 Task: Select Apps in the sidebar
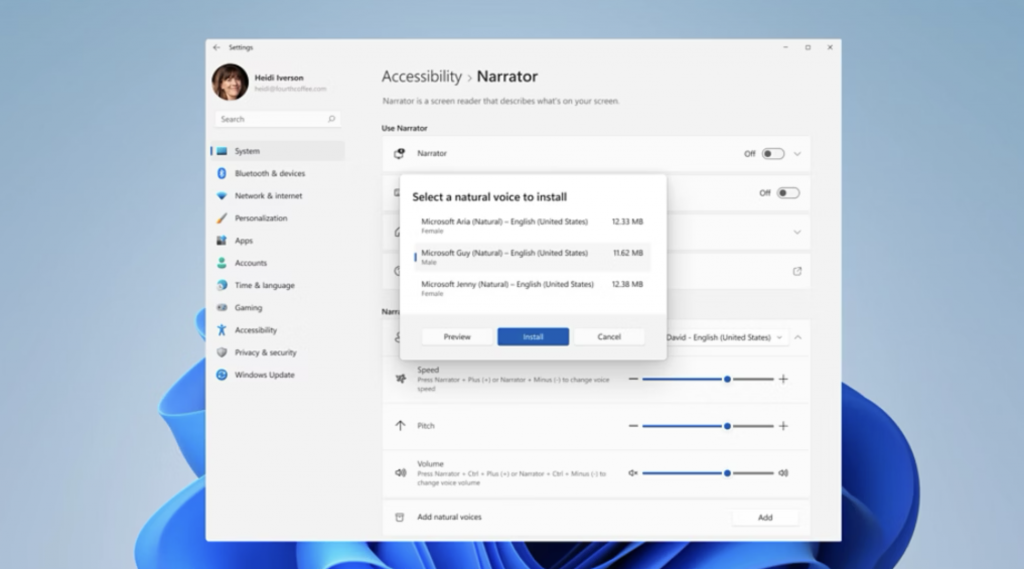(x=278, y=240)
